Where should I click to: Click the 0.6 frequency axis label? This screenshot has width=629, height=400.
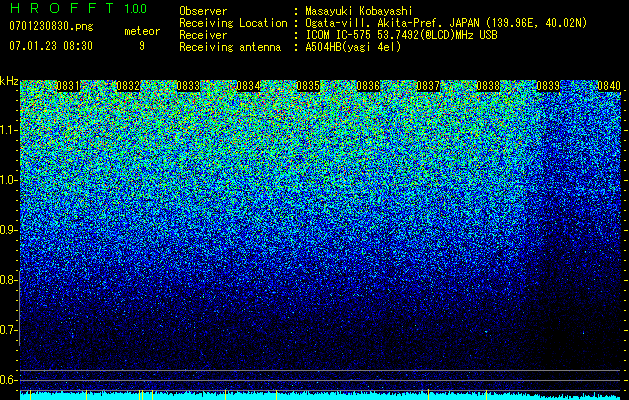(x=8, y=380)
